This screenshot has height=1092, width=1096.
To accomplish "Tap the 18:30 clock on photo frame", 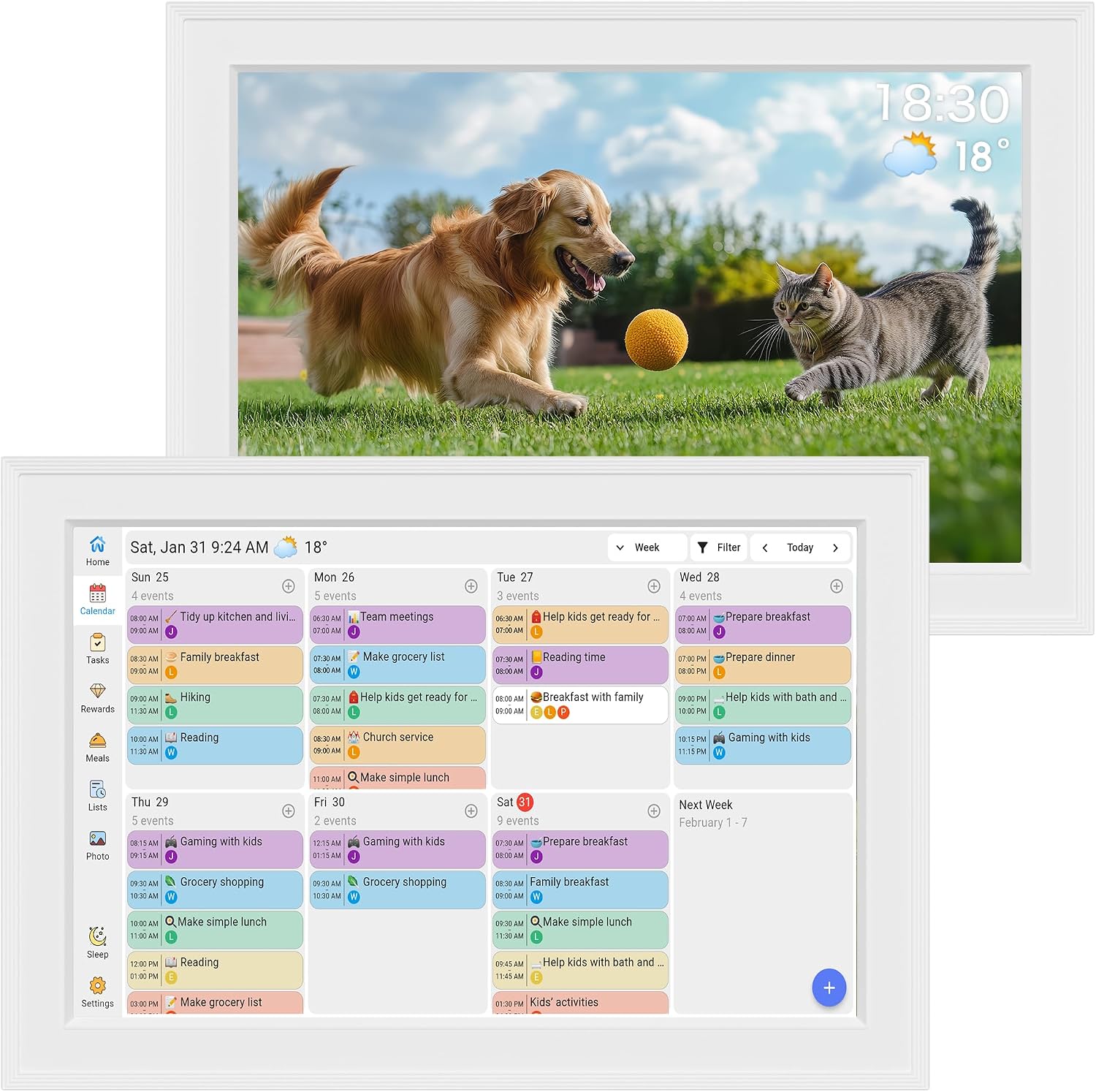I will click(942, 103).
